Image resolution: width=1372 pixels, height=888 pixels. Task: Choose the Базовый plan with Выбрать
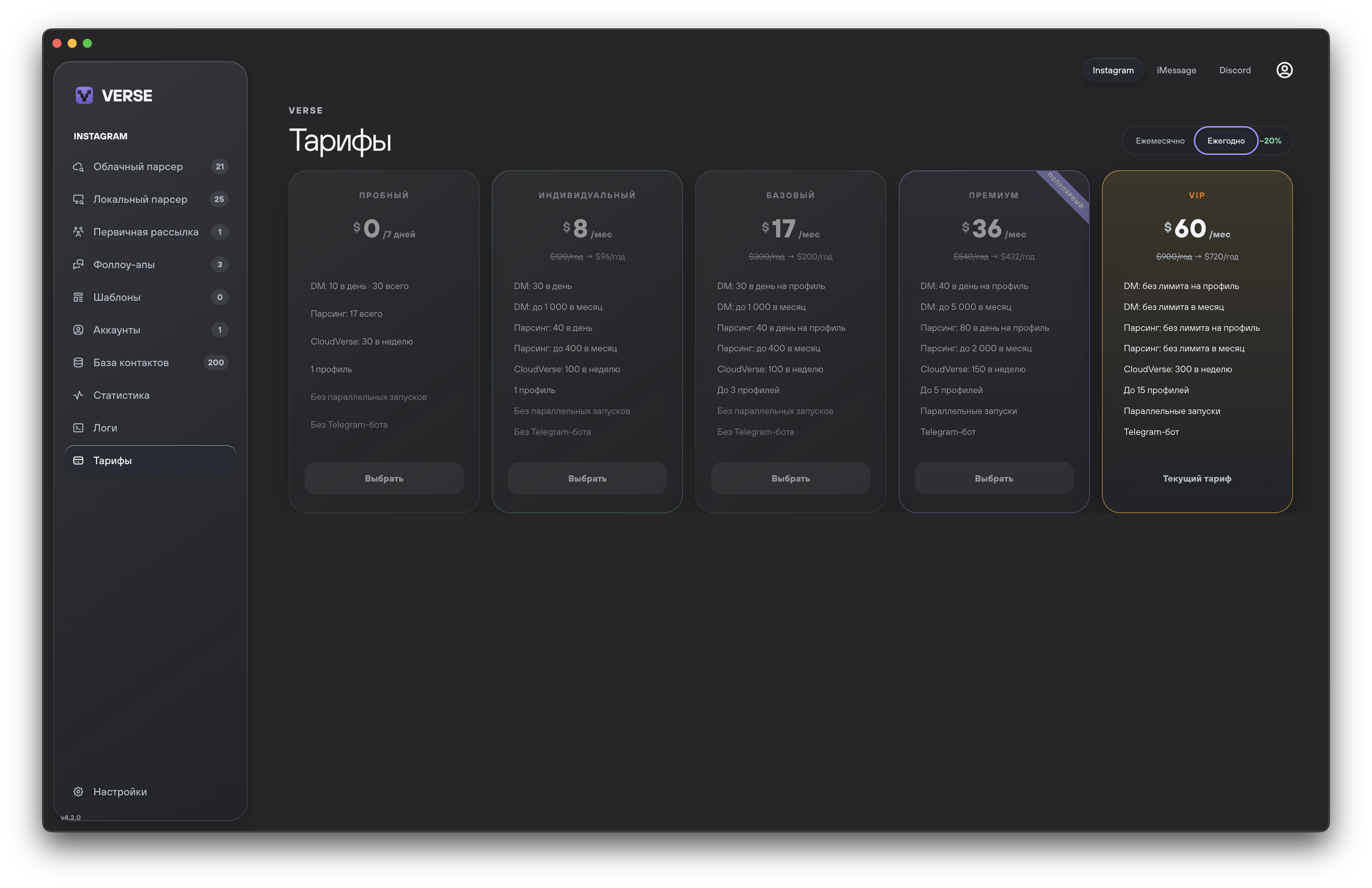[790, 478]
